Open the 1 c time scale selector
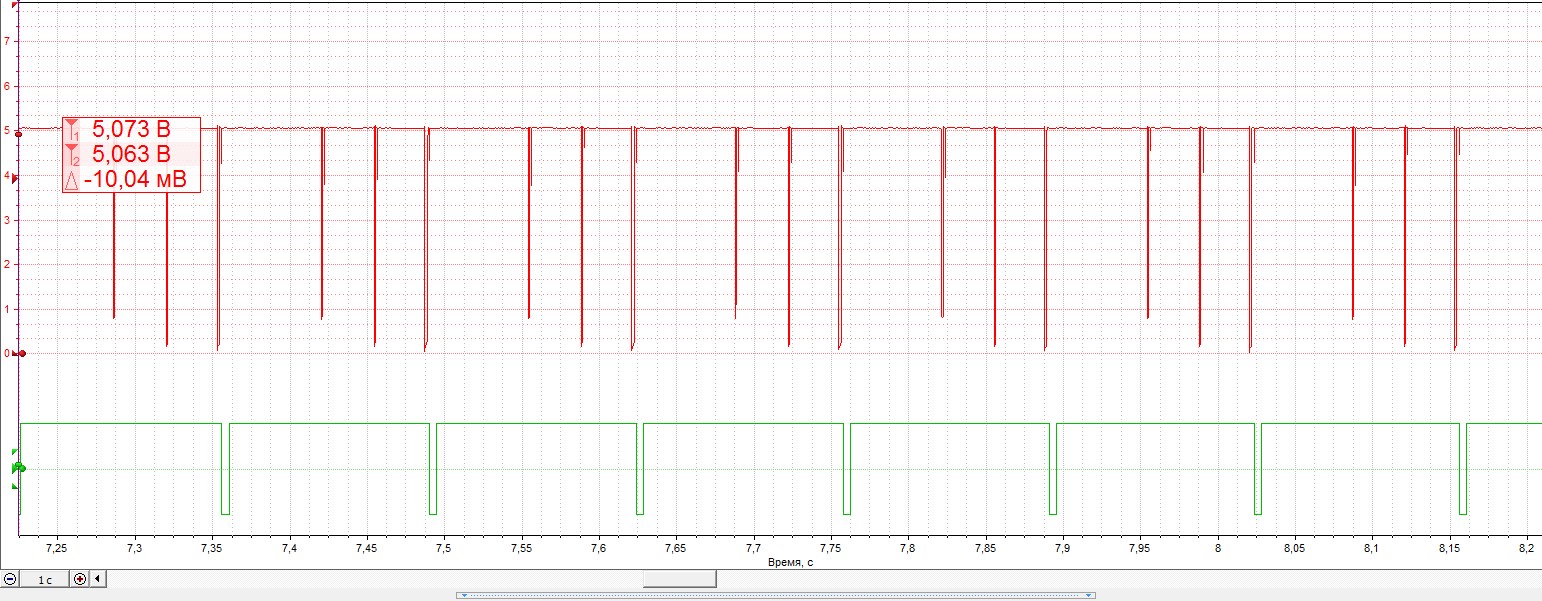 (45, 579)
